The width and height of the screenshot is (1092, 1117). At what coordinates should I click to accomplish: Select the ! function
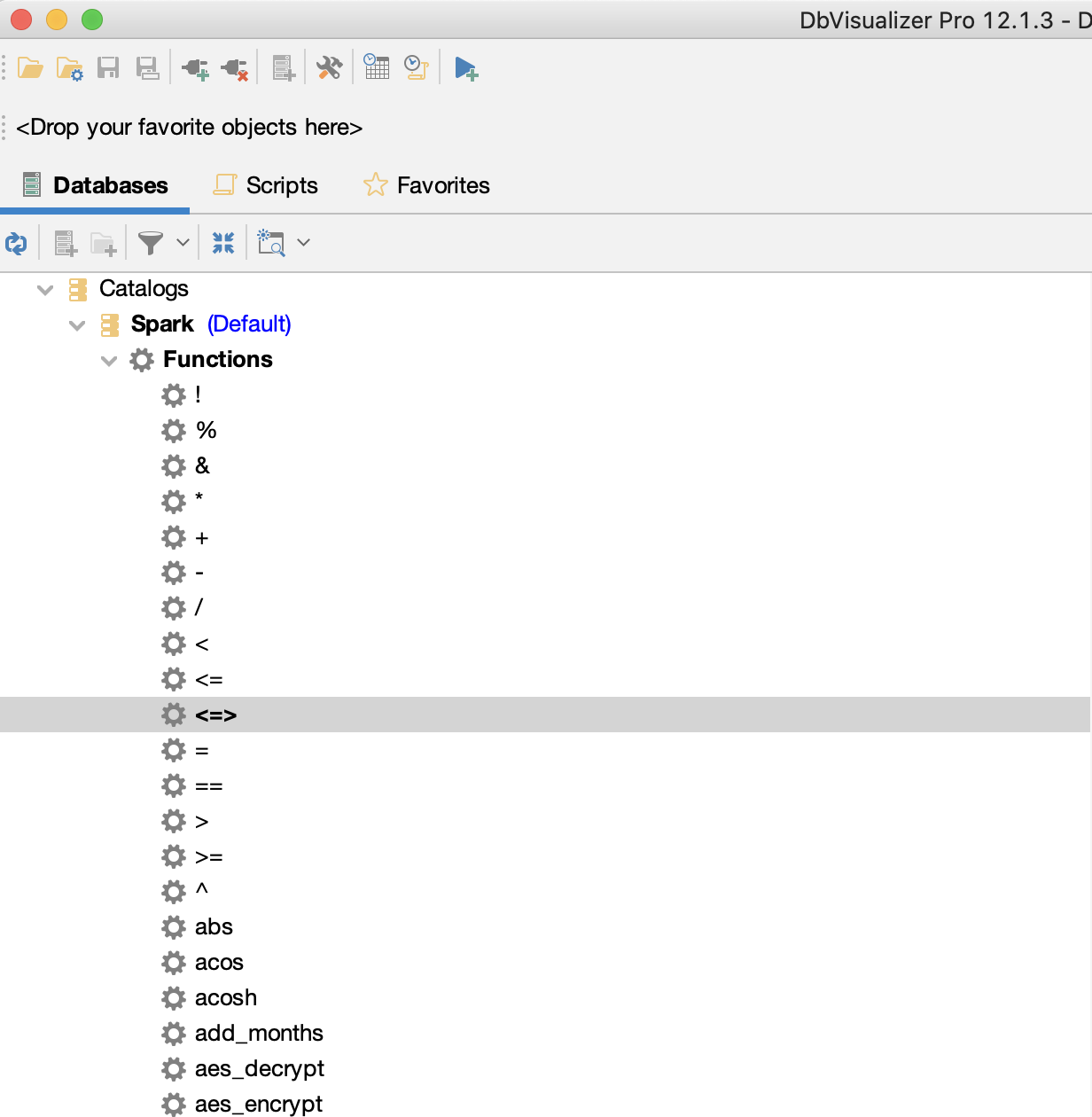(198, 394)
